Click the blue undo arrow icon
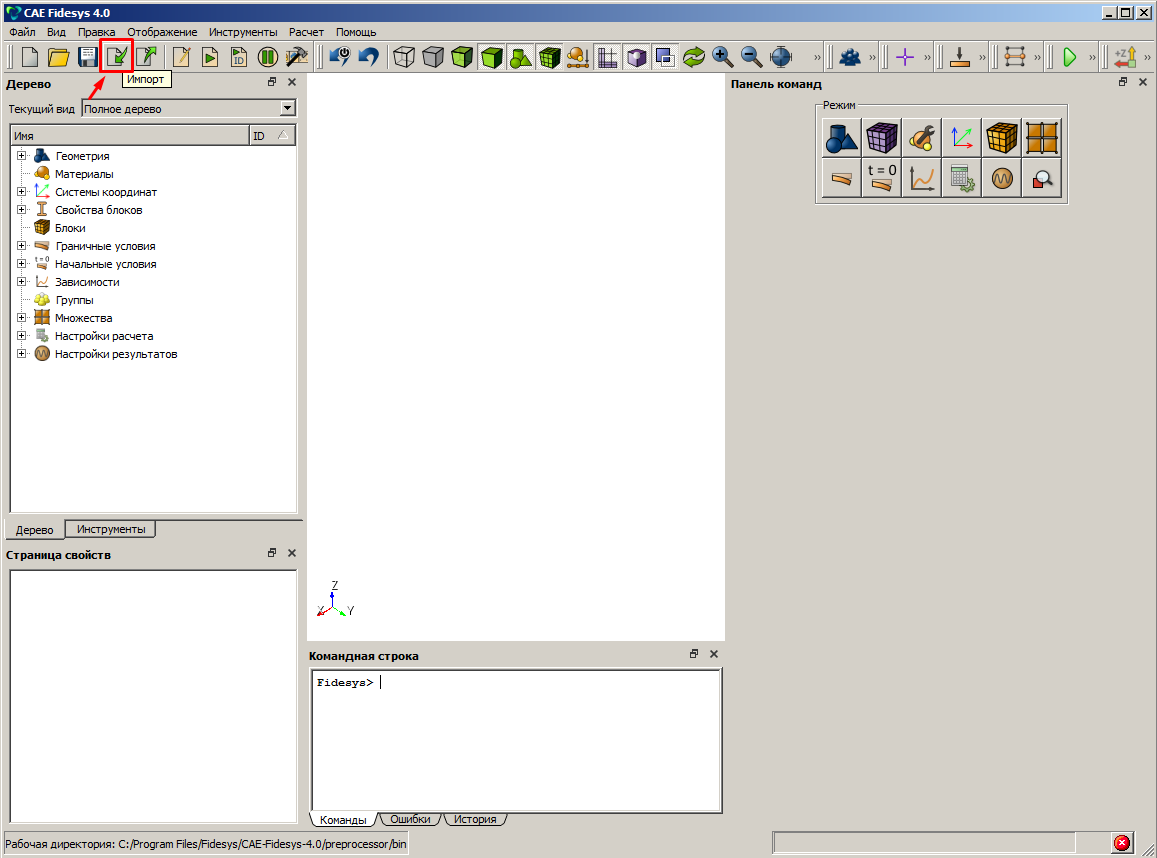Viewport: 1157px width, 858px height. [x=368, y=57]
